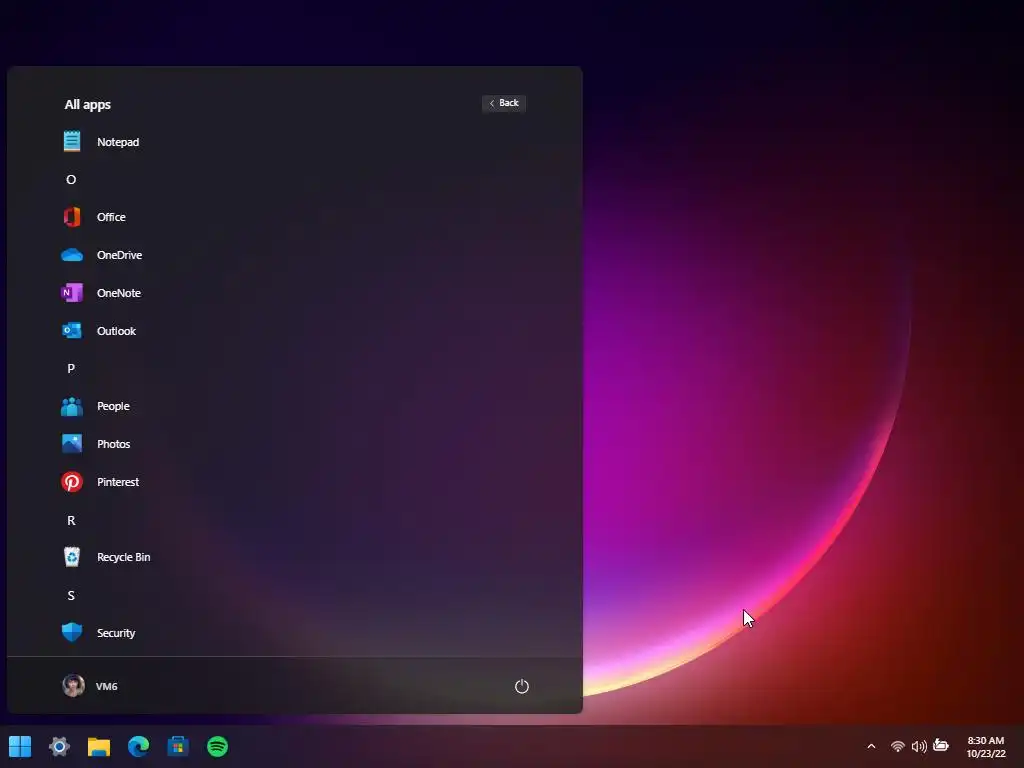Click the volume speaker tray icon
Screen dimensions: 1024x768
tap(919, 746)
